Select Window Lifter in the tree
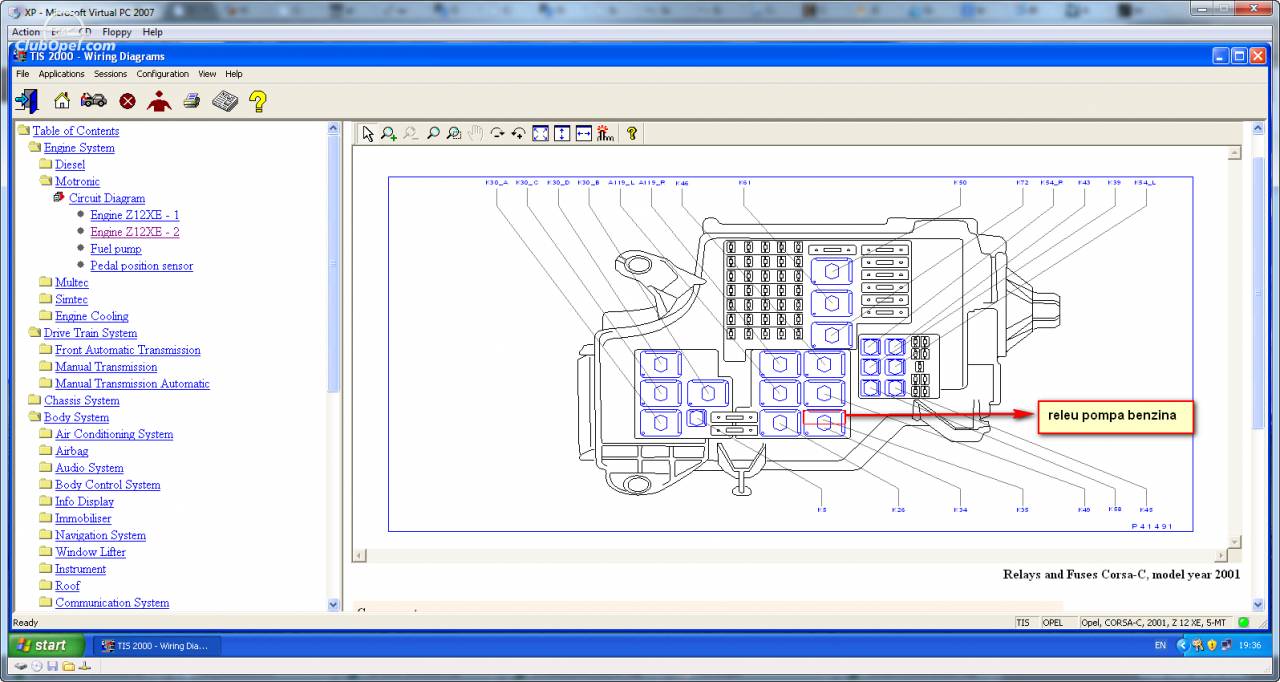The width and height of the screenshot is (1280, 682). pos(91,552)
